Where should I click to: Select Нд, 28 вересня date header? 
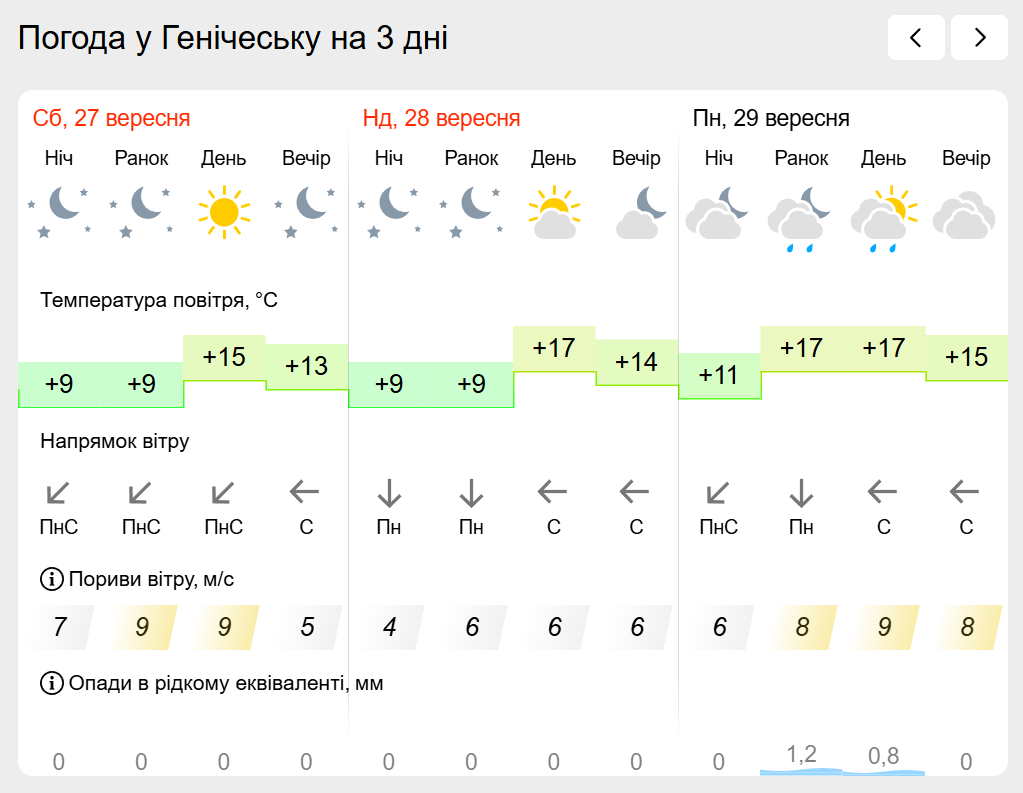click(442, 118)
